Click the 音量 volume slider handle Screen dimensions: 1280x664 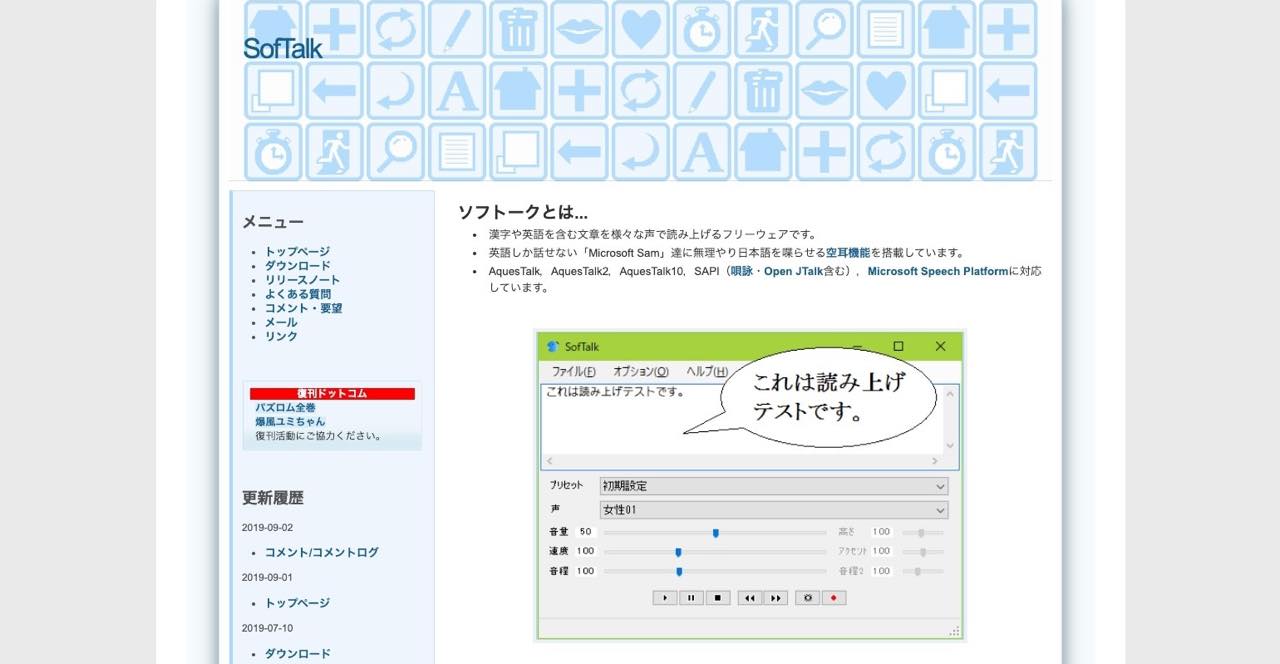click(716, 533)
